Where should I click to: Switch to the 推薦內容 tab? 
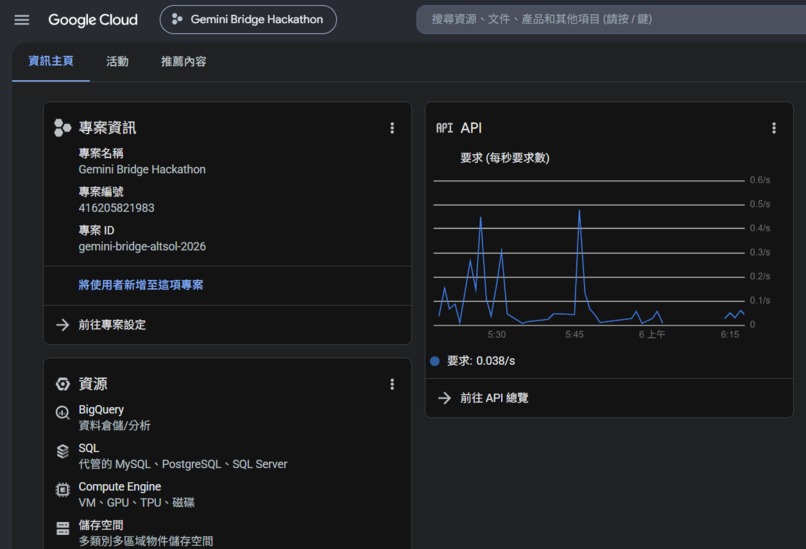[x=184, y=62]
